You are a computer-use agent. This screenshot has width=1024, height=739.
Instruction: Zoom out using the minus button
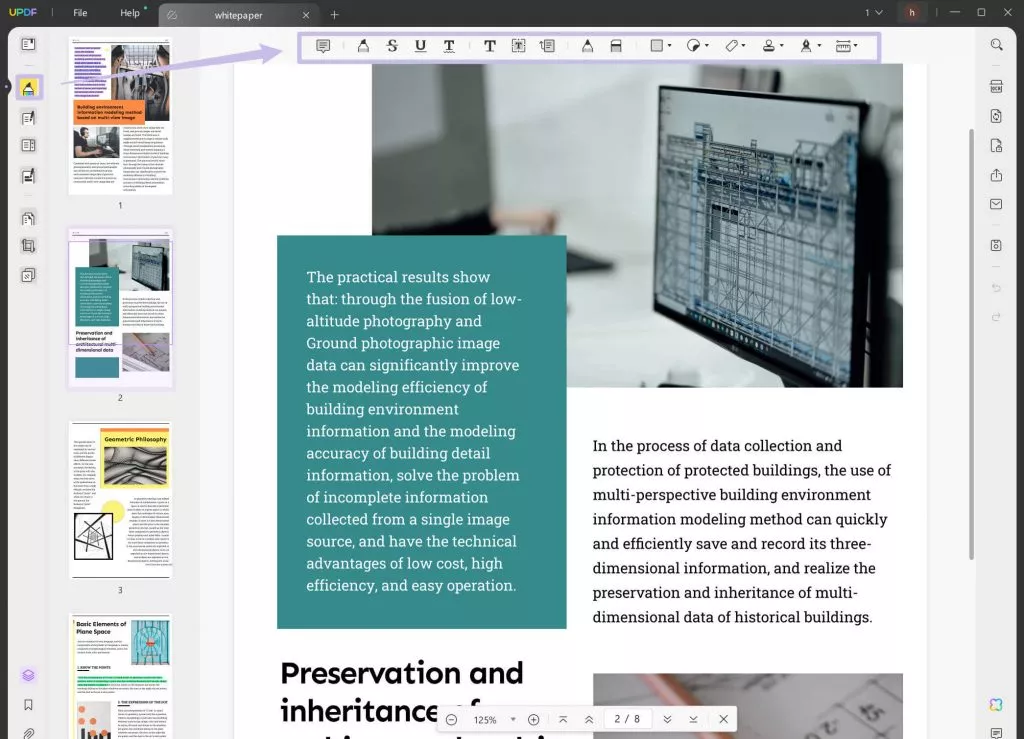[451, 719]
